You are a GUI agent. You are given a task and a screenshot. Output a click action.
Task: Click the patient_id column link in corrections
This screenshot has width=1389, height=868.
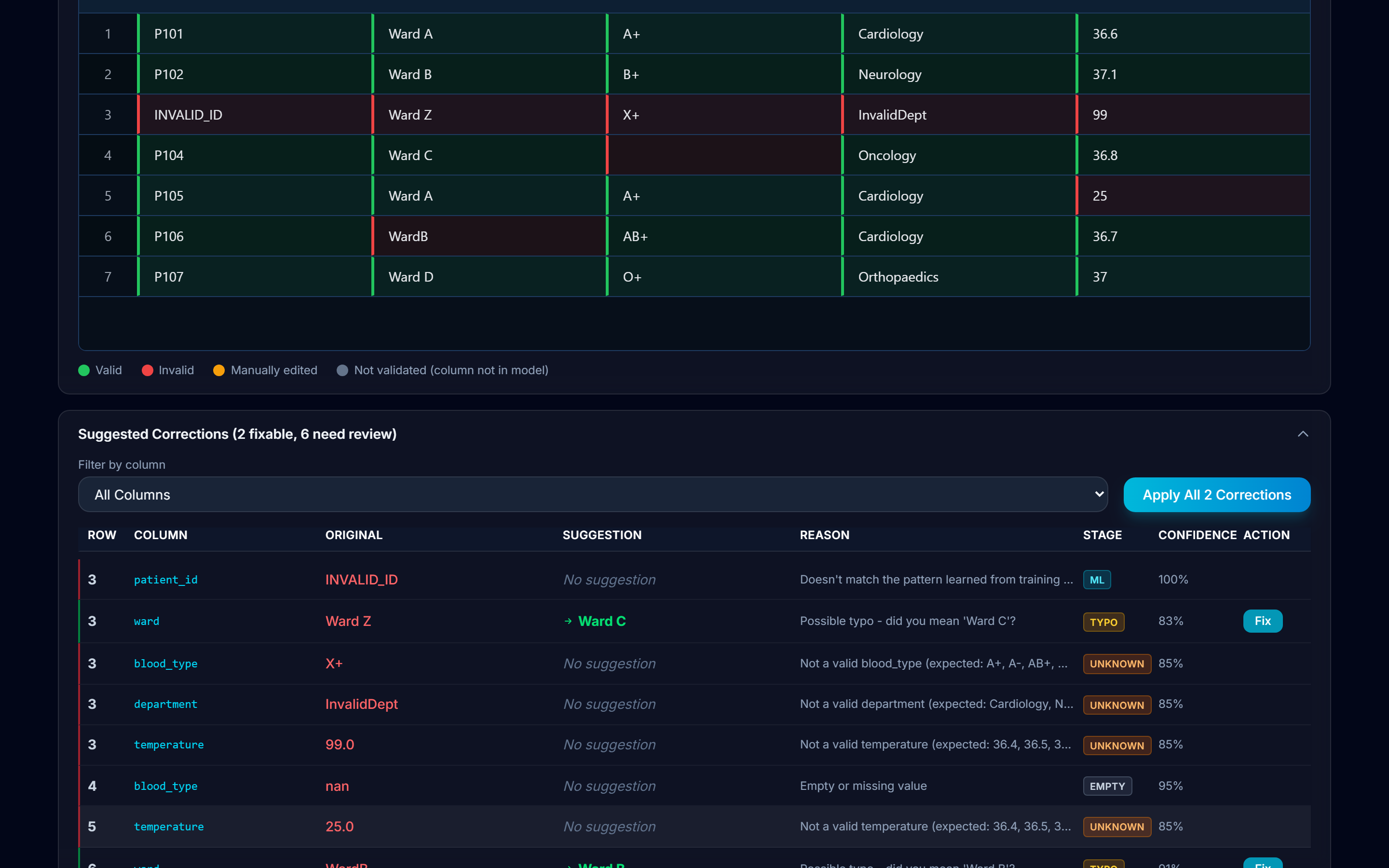click(x=165, y=580)
